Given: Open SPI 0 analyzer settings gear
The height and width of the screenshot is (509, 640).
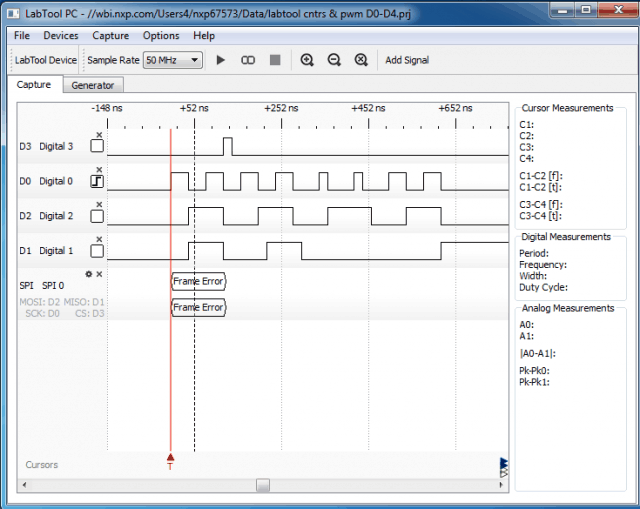Looking at the screenshot, I should pos(89,274).
